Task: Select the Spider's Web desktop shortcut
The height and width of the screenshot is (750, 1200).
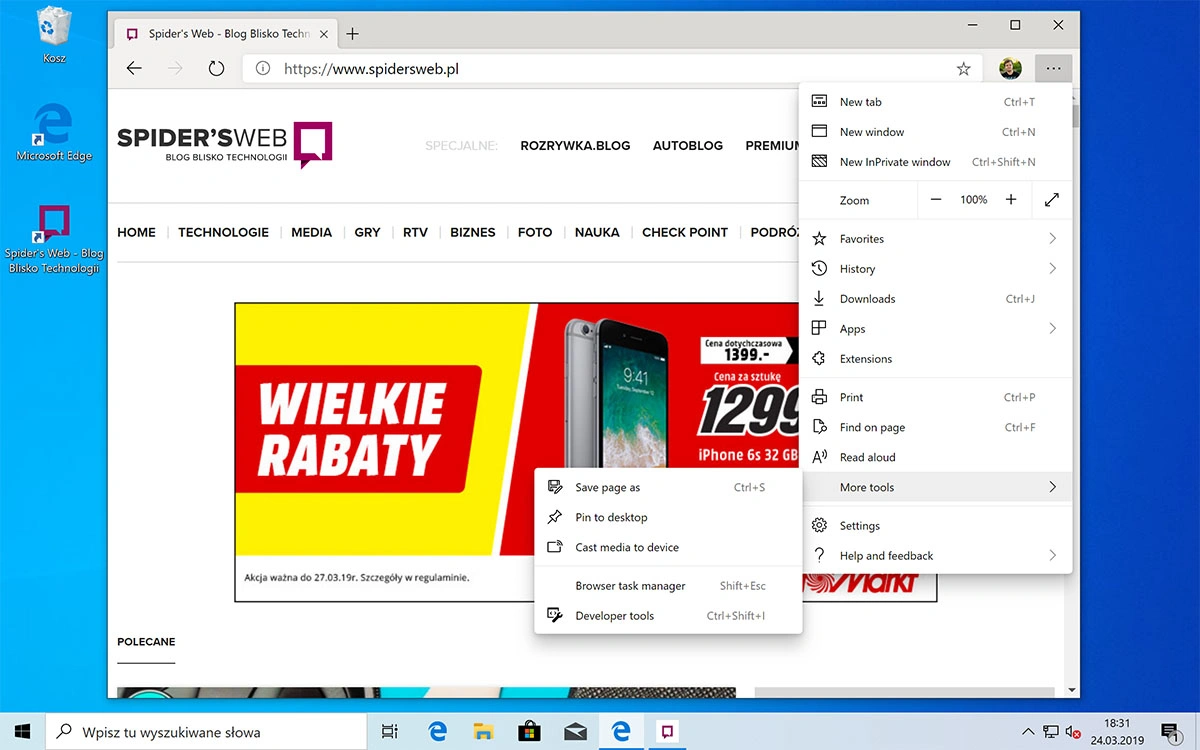Action: tap(53, 240)
